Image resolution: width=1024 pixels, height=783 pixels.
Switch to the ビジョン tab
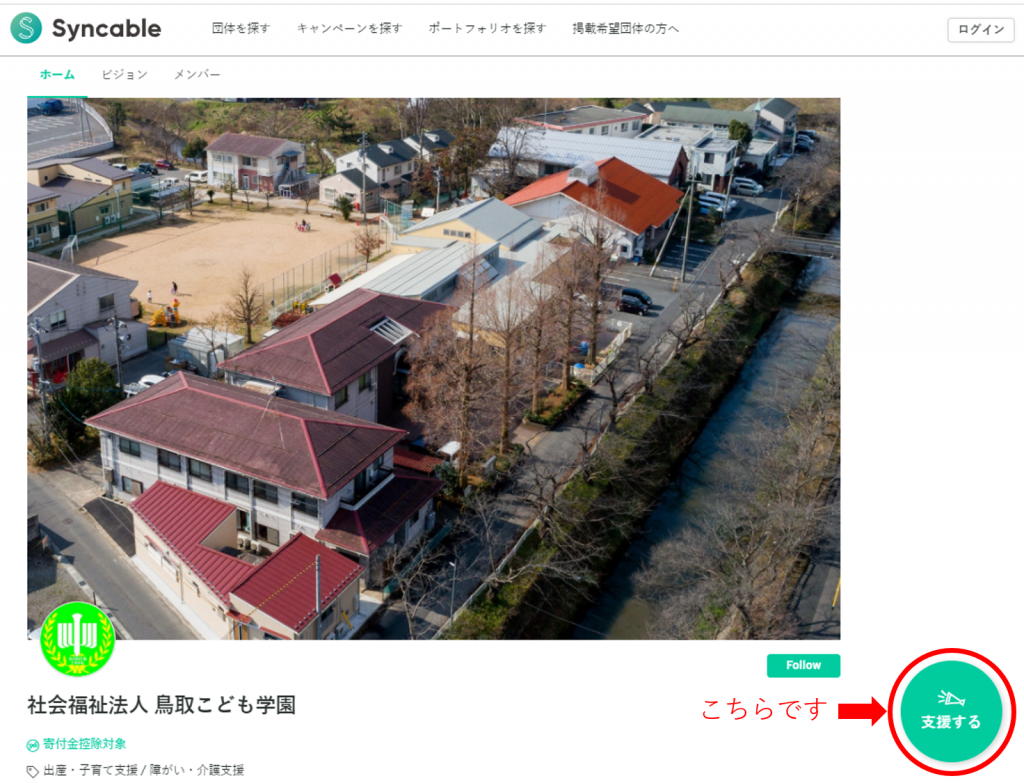pos(124,74)
